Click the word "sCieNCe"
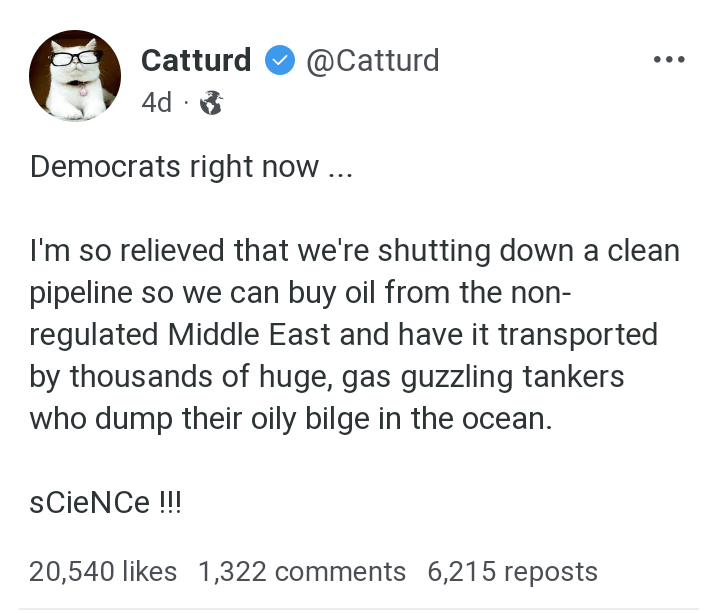The height and width of the screenshot is (613, 719). 86,500
